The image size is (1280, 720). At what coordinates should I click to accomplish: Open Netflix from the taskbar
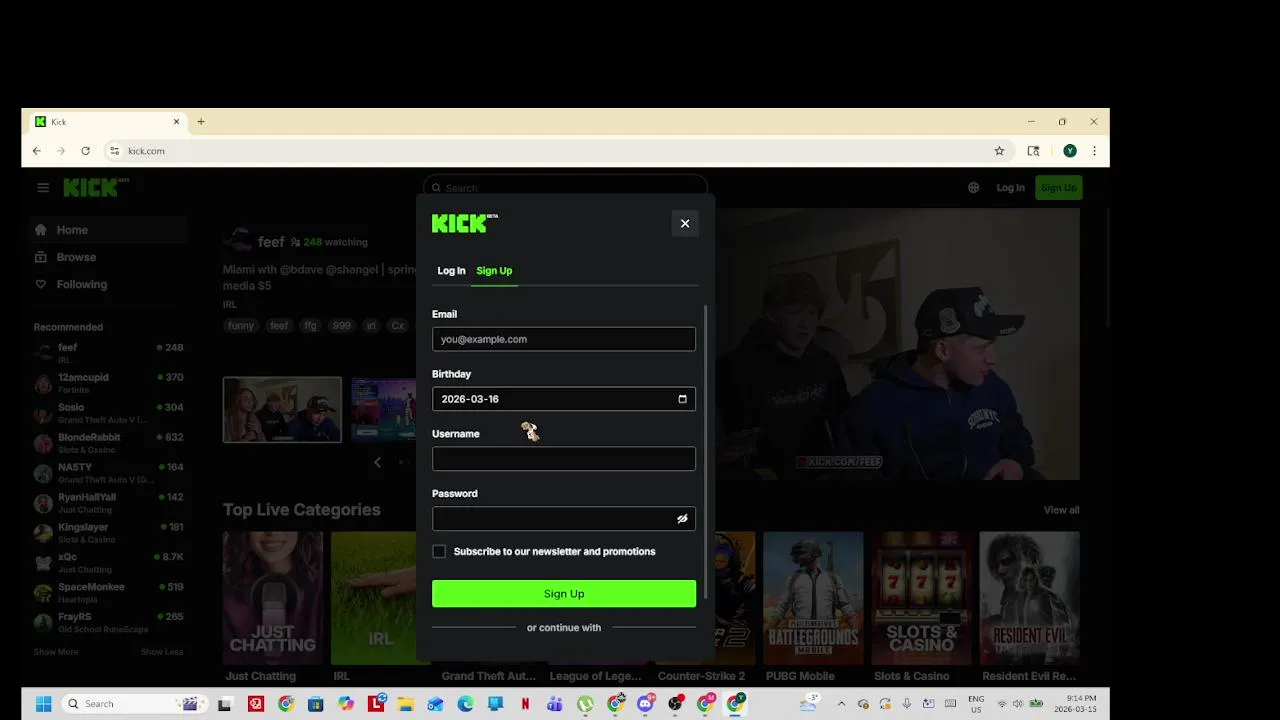[525, 704]
